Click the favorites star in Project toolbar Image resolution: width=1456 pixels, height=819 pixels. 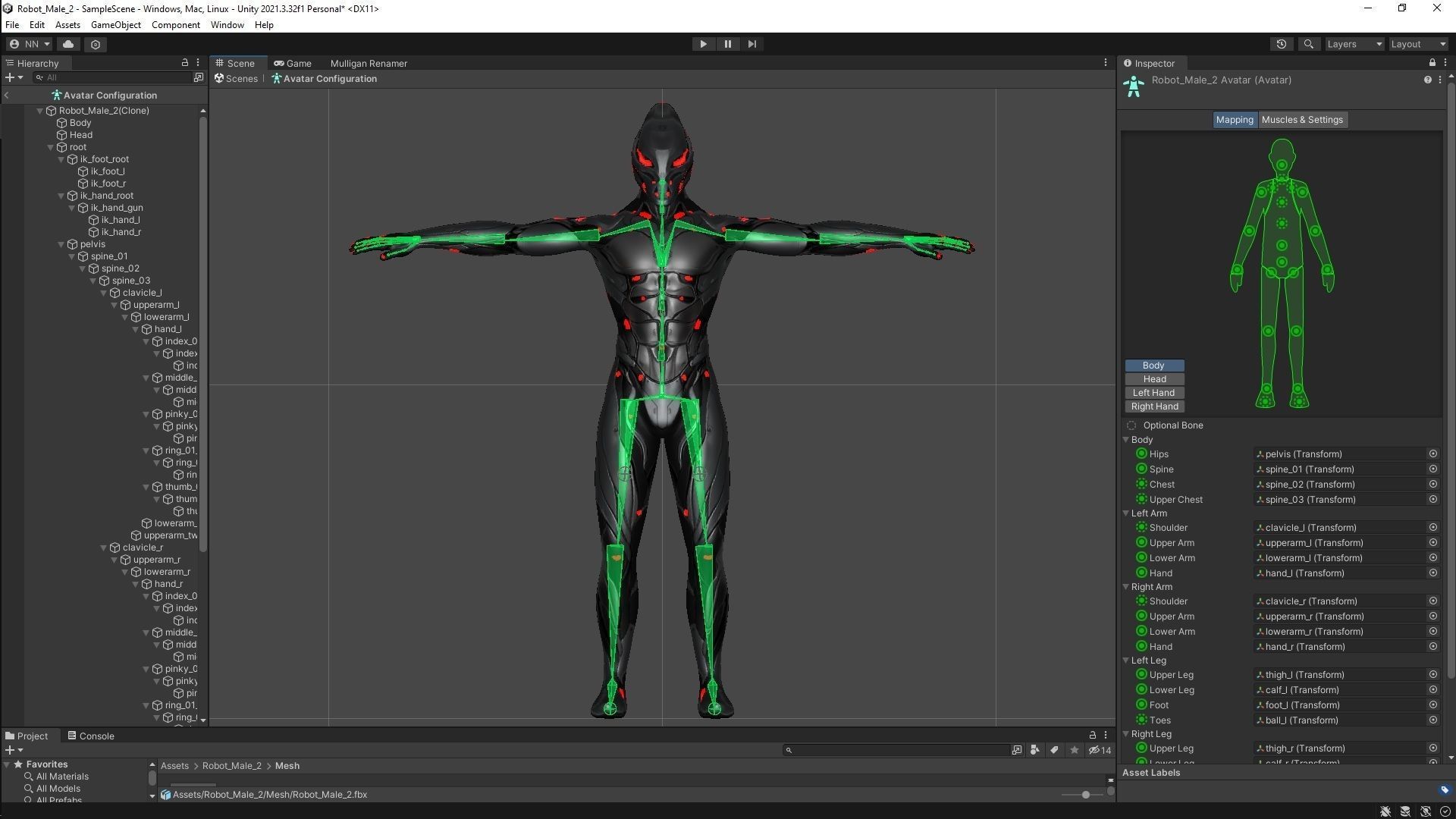tap(1074, 750)
